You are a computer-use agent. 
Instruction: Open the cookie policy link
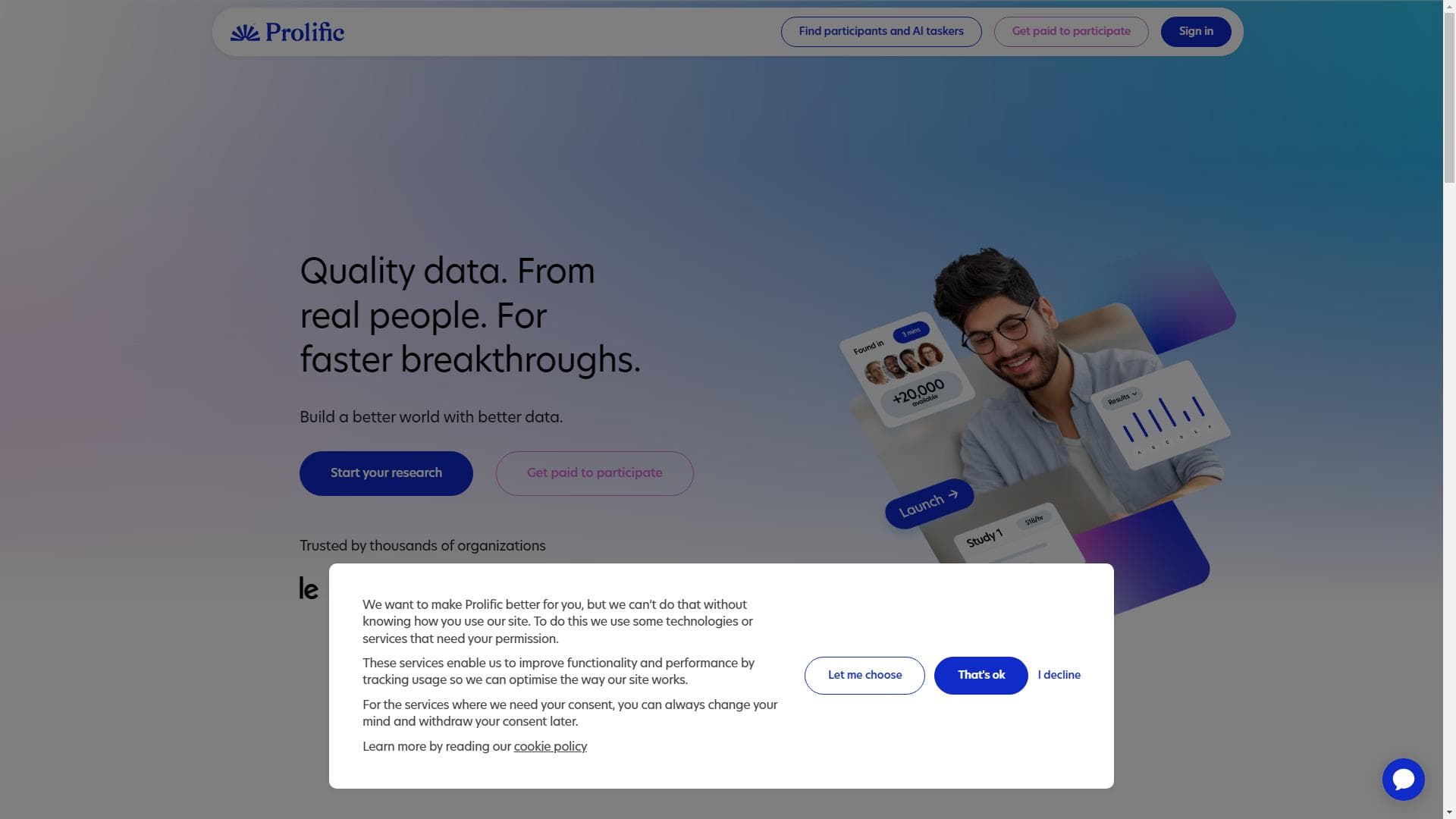(550, 746)
